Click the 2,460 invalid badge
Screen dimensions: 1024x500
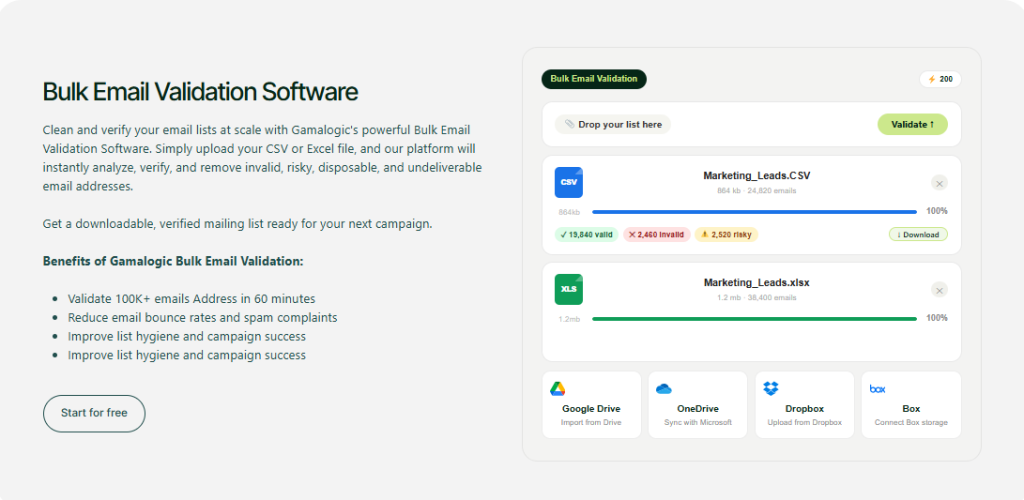pyautogui.click(x=656, y=234)
